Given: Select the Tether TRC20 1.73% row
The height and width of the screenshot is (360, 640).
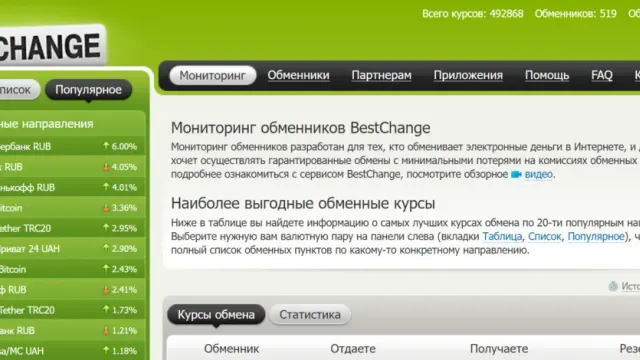Looking at the screenshot, I should (x=72, y=310).
